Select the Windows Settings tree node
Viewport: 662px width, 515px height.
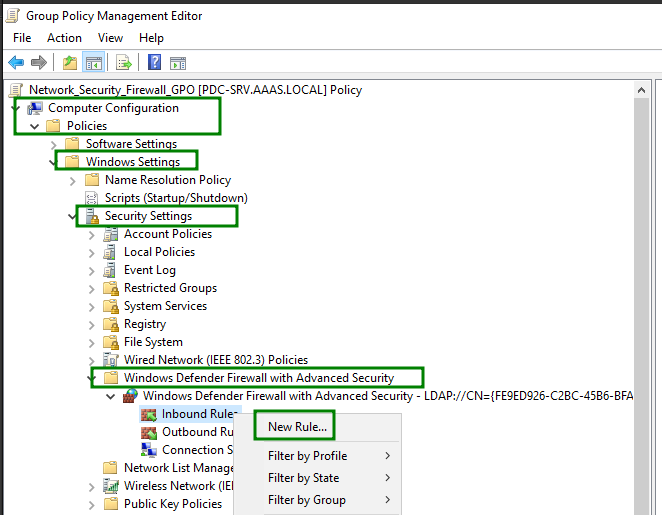tap(133, 162)
